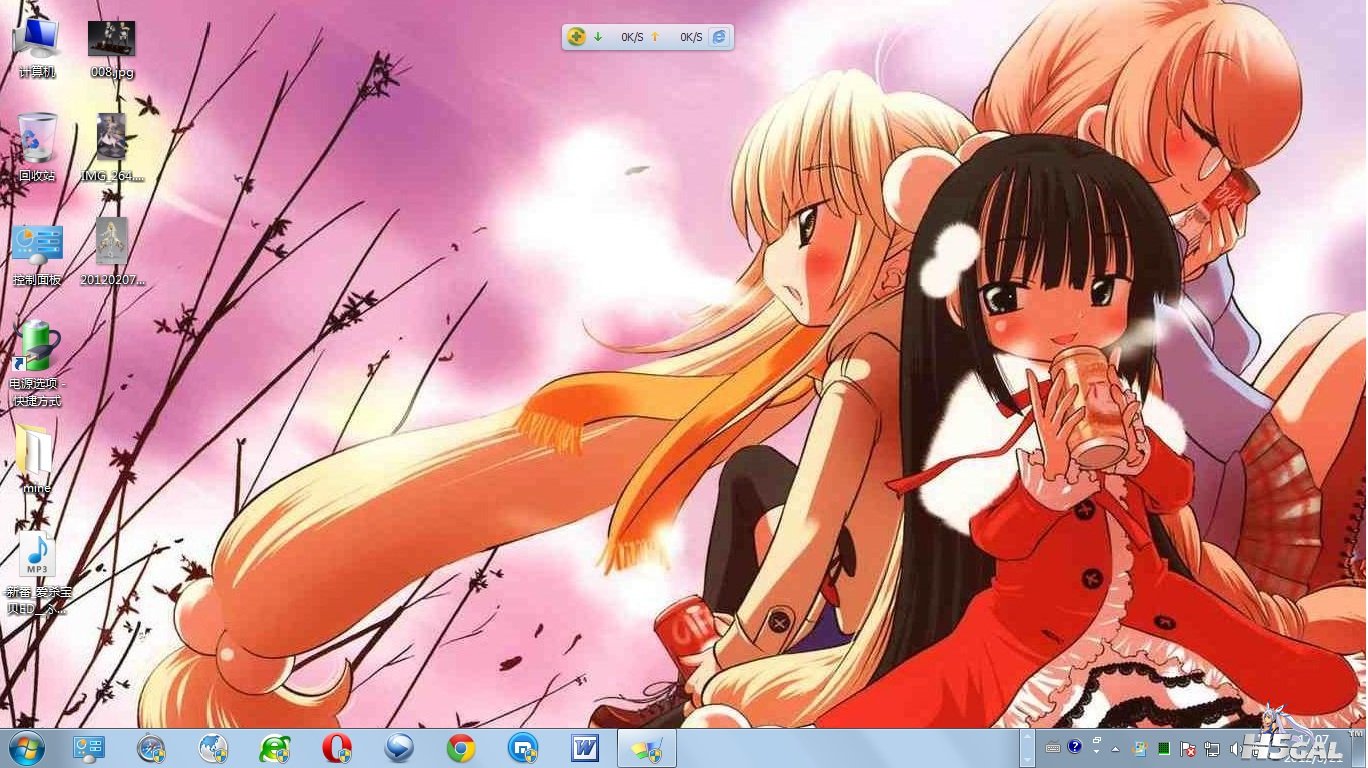Select the 电源选项 power options shortcut

click(37, 364)
